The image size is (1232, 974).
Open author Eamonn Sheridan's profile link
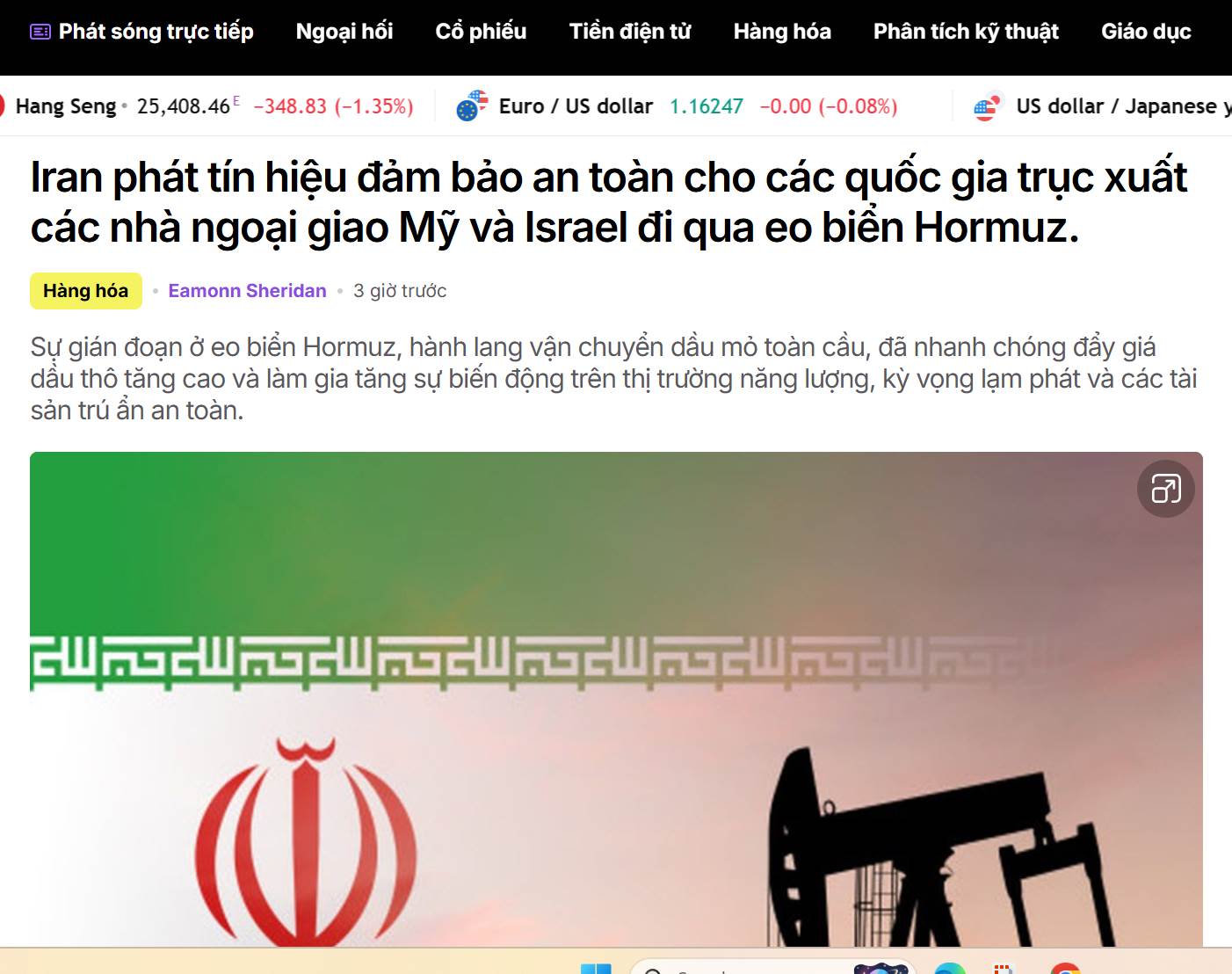pyautogui.click(x=247, y=291)
